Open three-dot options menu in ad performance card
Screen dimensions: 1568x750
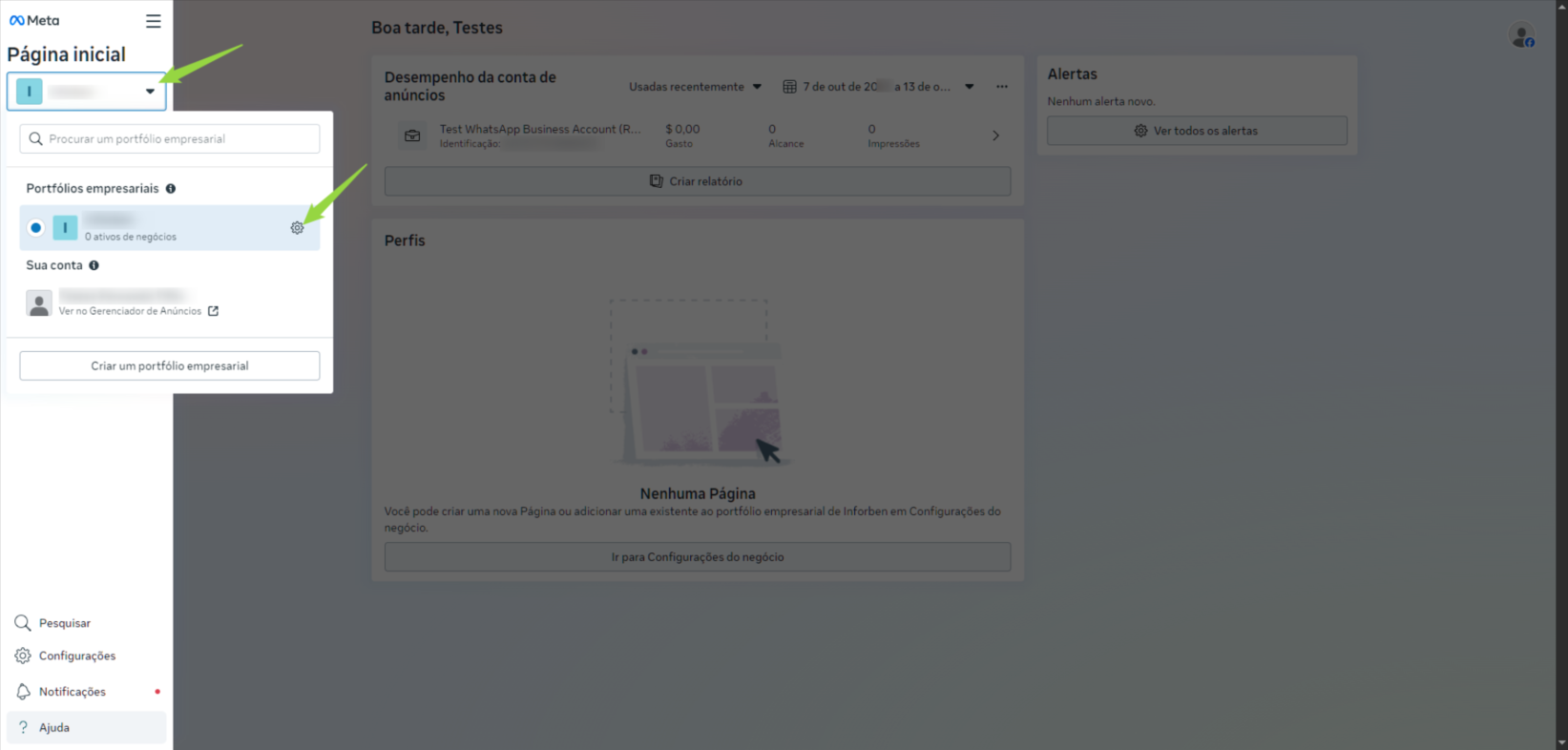(1002, 87)
